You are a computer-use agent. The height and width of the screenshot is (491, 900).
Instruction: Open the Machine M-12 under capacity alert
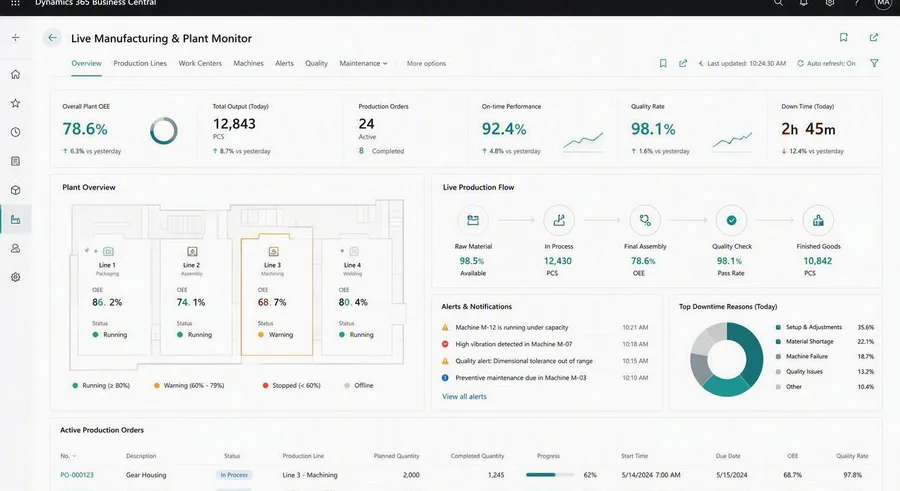coord(545,327)
